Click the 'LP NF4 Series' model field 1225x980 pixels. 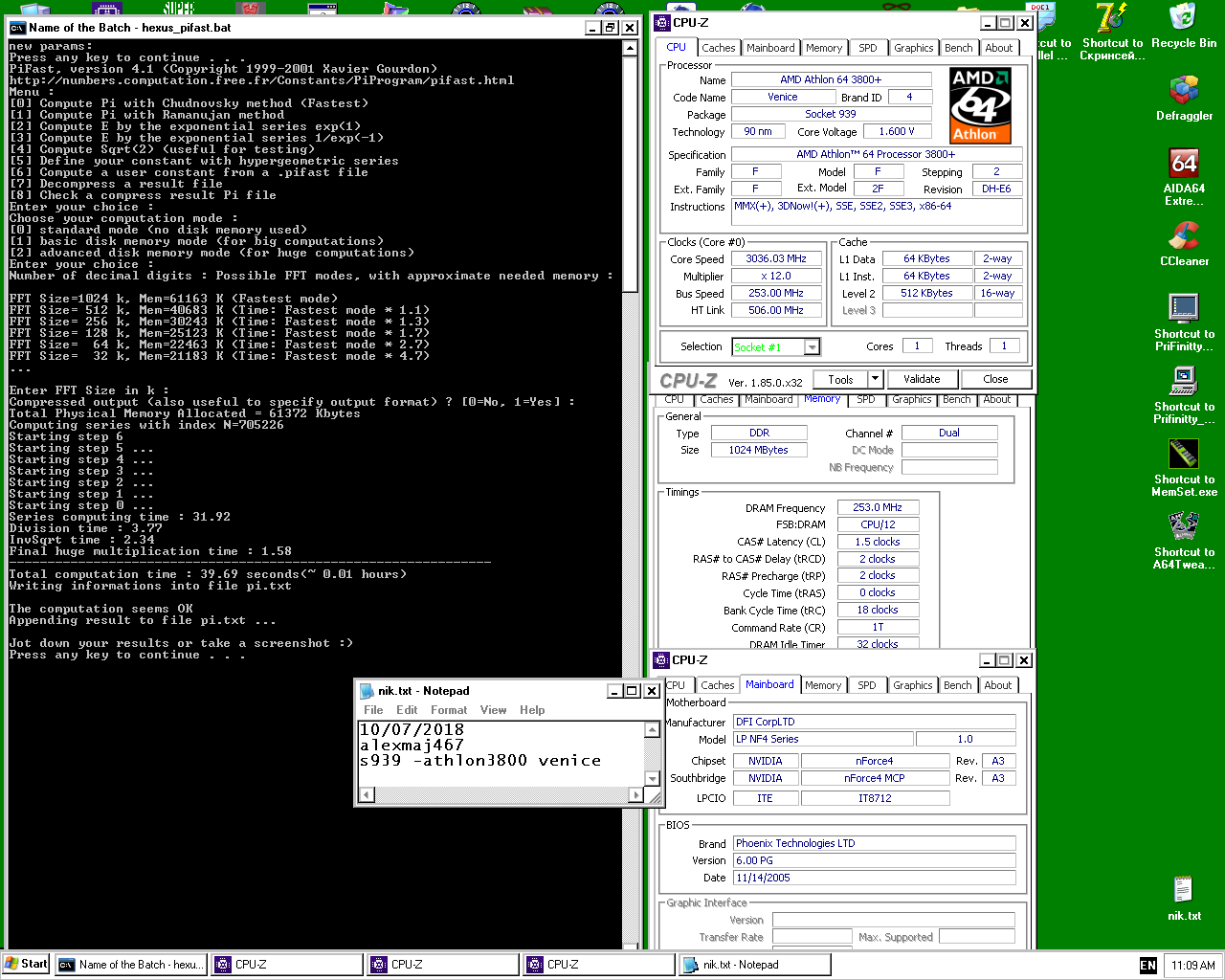(822, 739)
